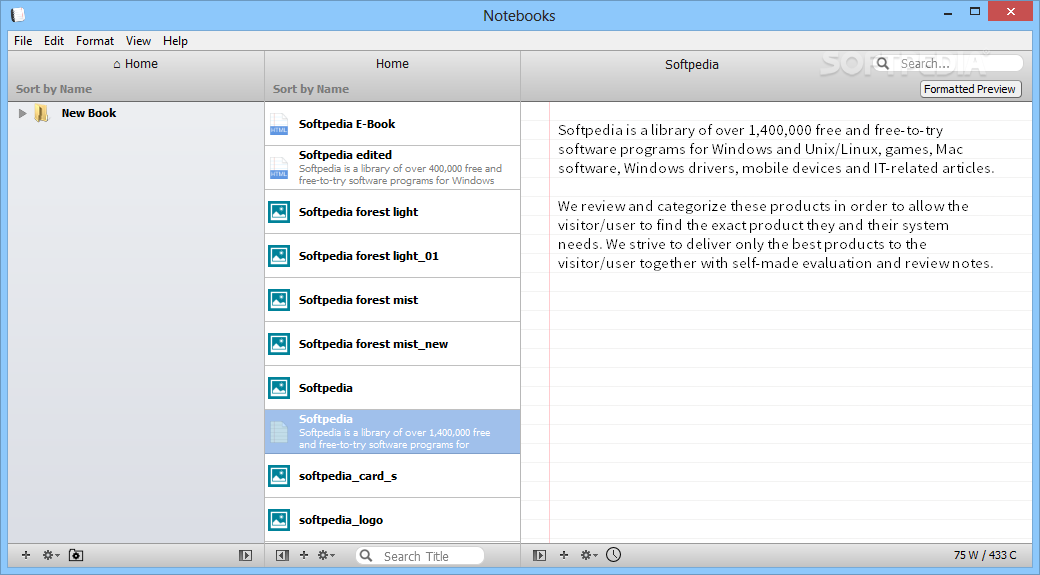1040x575 pixels.
Task: Open the View menu
Action: (x=139, y=40)
